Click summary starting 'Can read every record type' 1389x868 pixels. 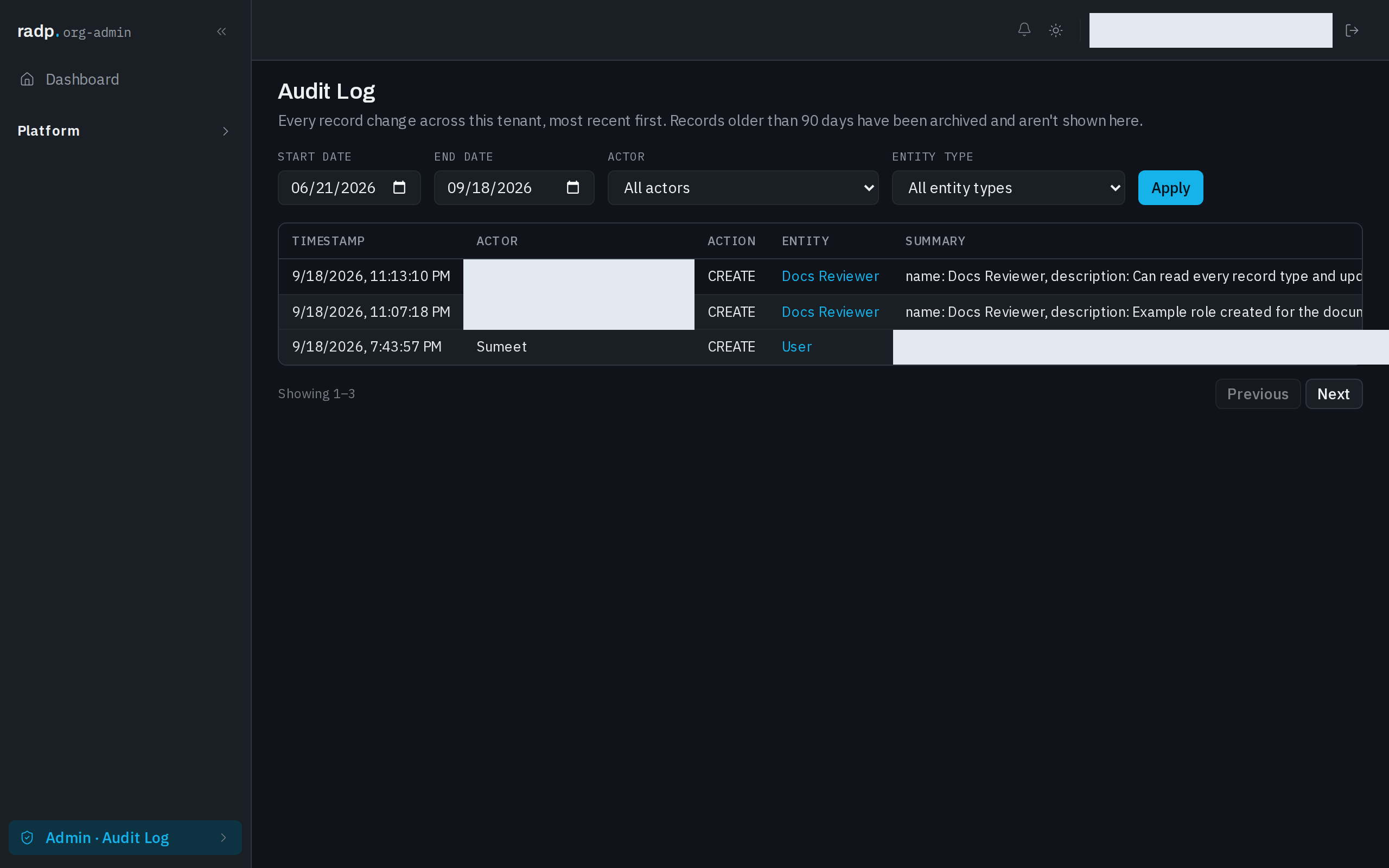click(x=1133, y=276)
